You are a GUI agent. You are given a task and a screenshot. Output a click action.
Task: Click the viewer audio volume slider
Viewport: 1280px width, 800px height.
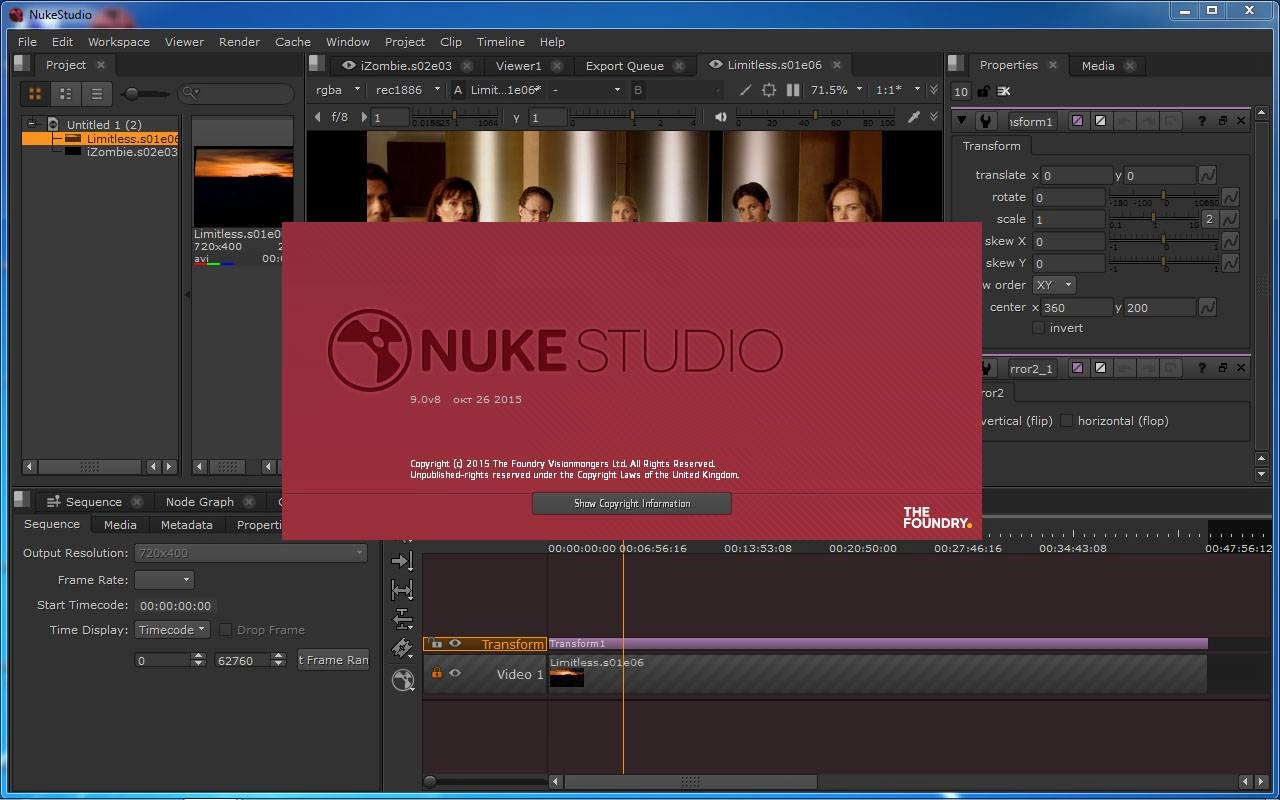point(815,117)
